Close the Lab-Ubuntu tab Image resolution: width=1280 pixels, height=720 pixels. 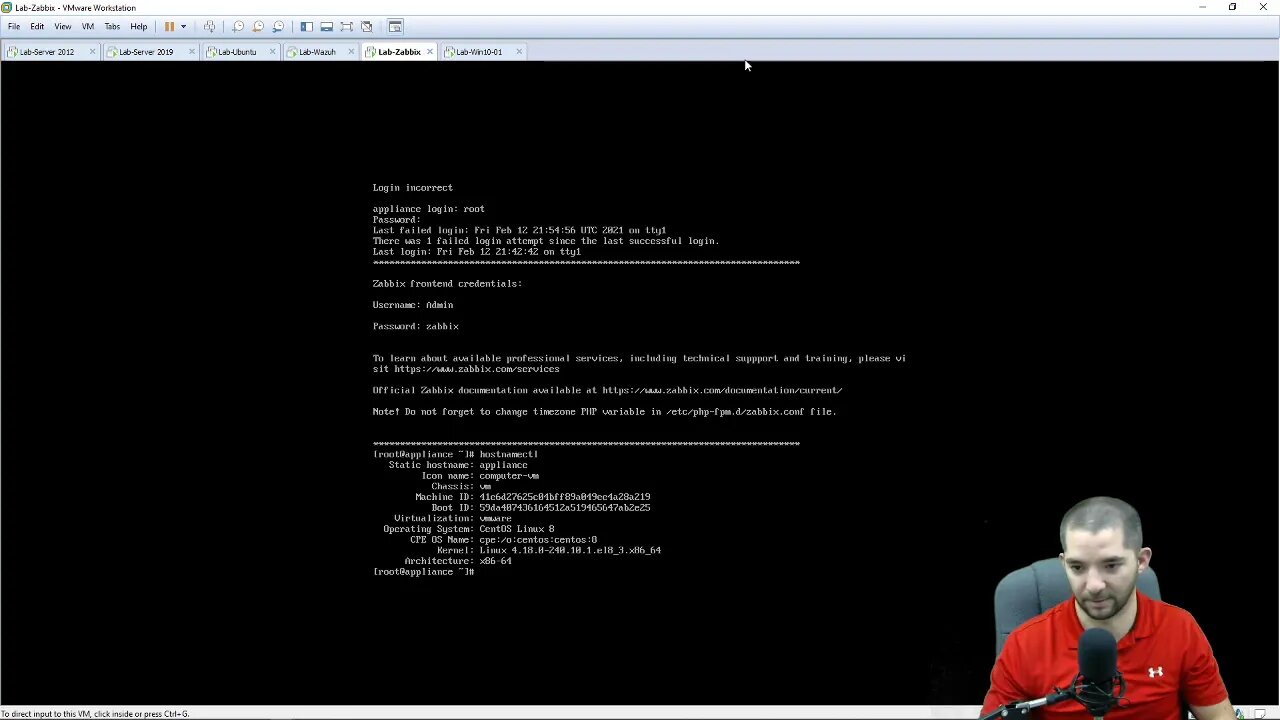tap(272, 52)
